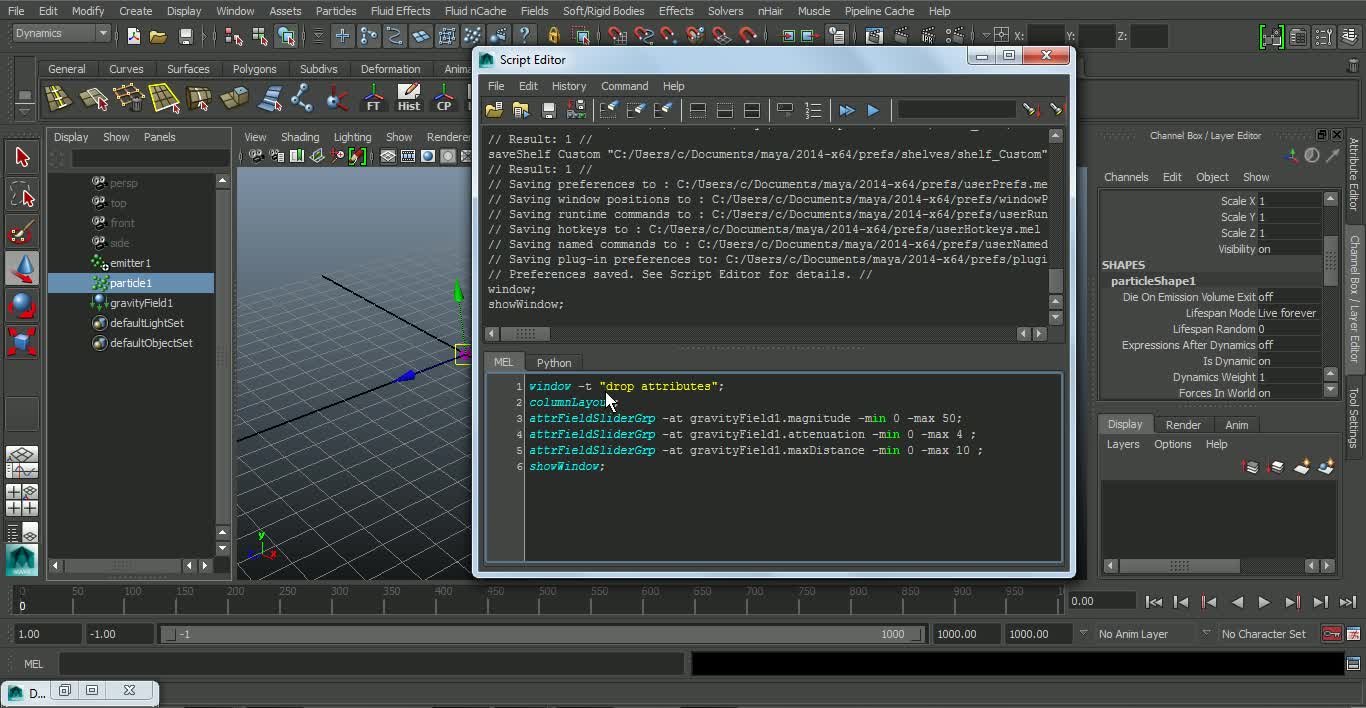The height and width of the screenshot is (708, 1366).
Task: Click the CP shelf button
Action: (444, 98)
